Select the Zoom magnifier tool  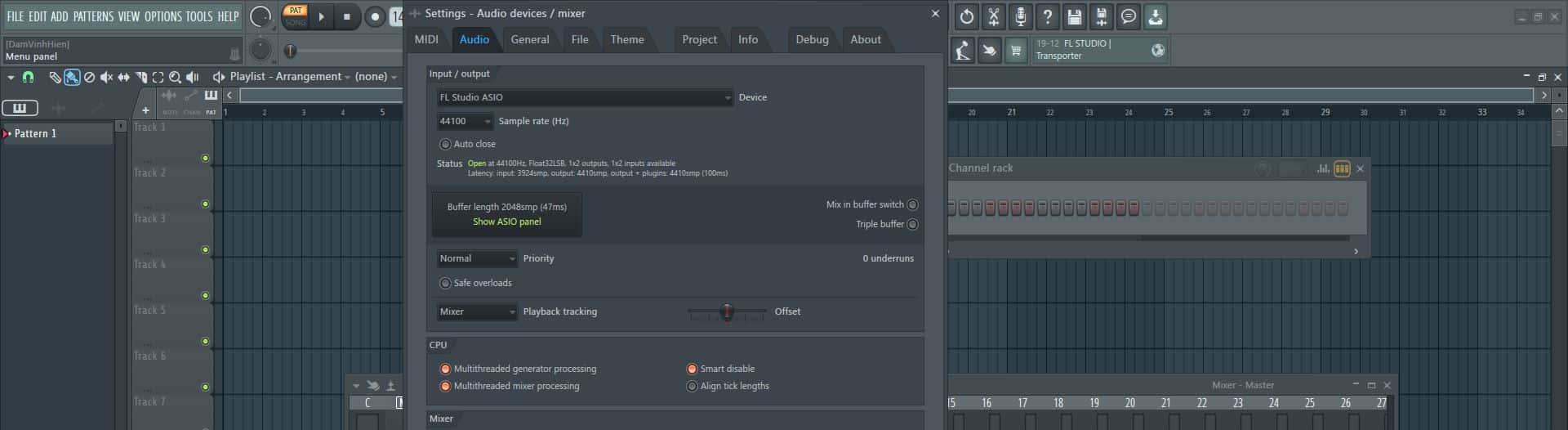(175, 77)
